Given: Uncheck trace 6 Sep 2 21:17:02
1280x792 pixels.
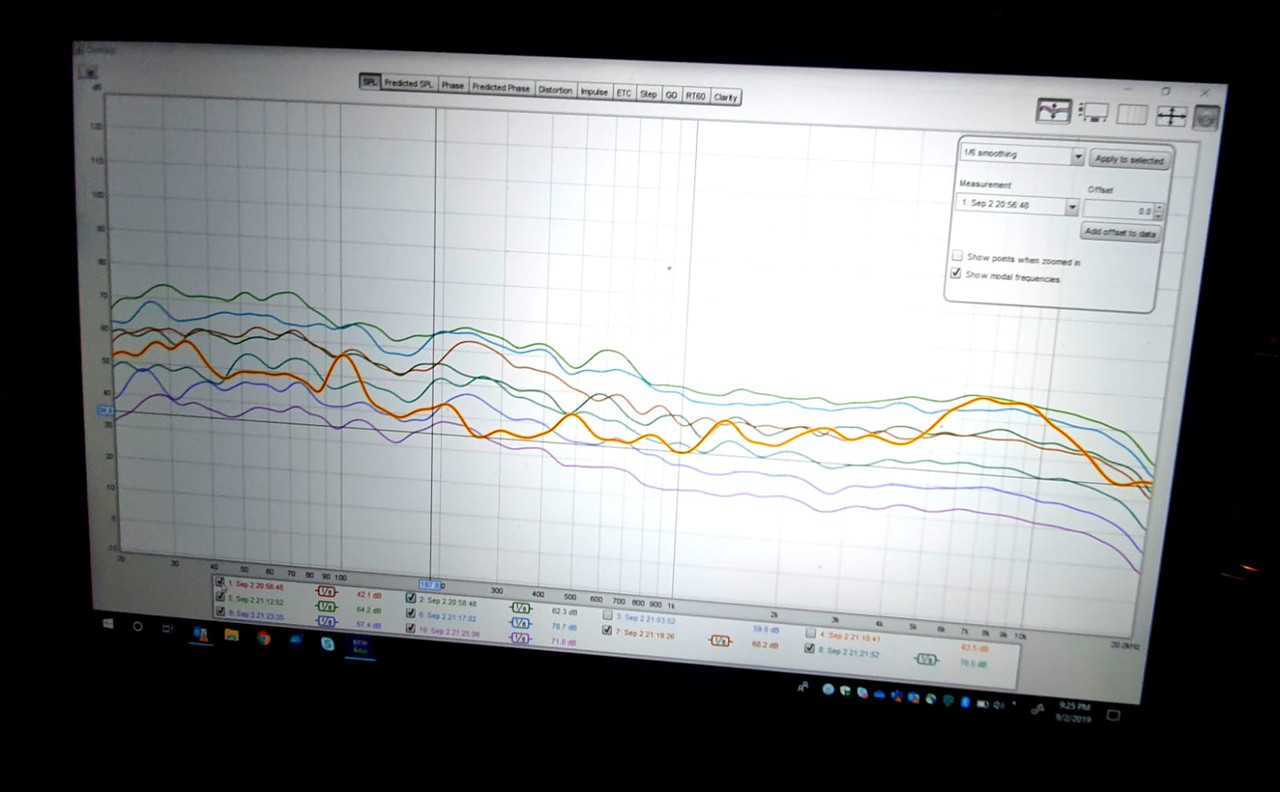Looking at the screenshot, I should tap(411, 613).
